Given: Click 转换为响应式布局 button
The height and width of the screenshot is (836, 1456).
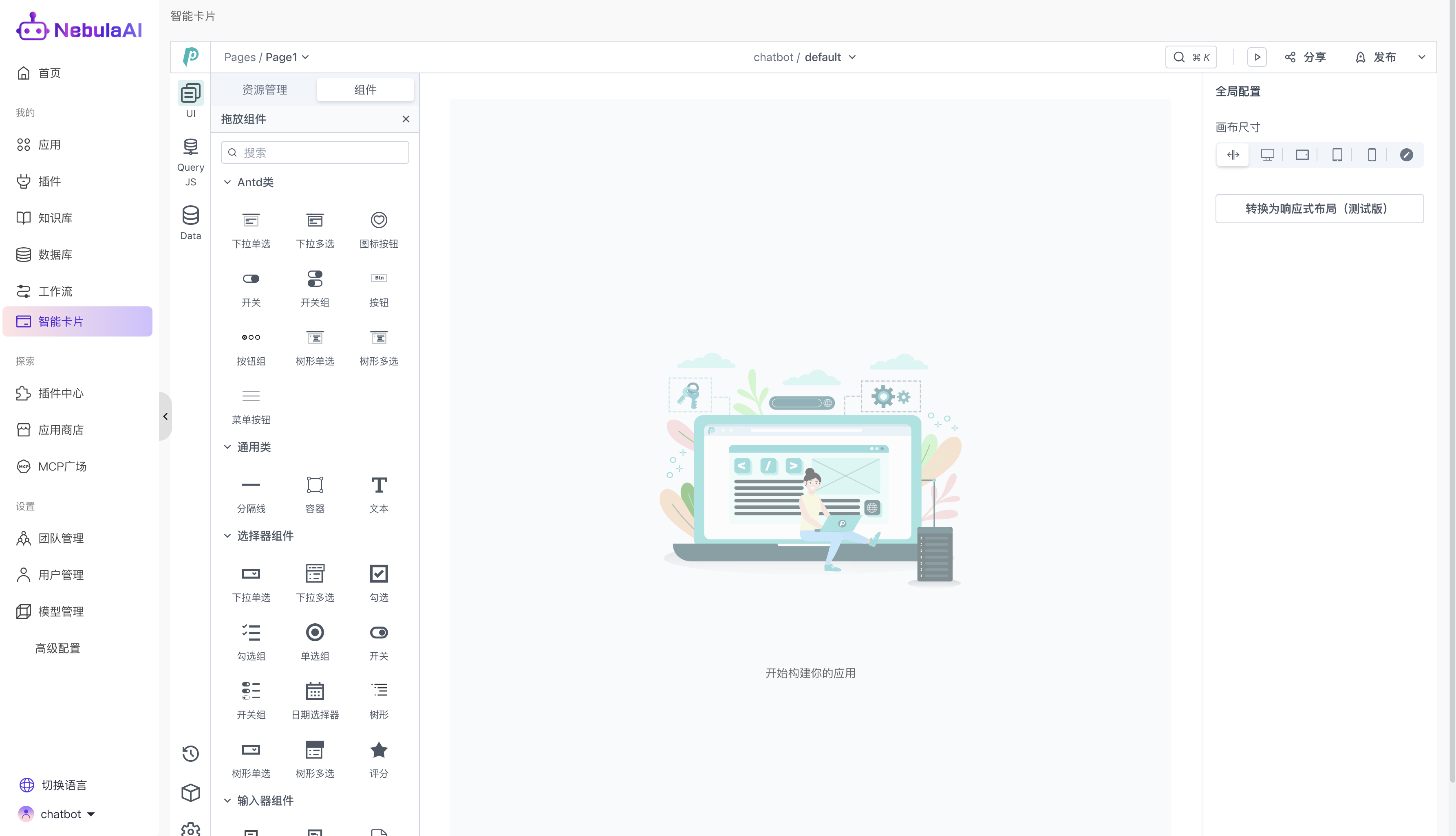Looking at the screenshot, I should (1319, 209).
